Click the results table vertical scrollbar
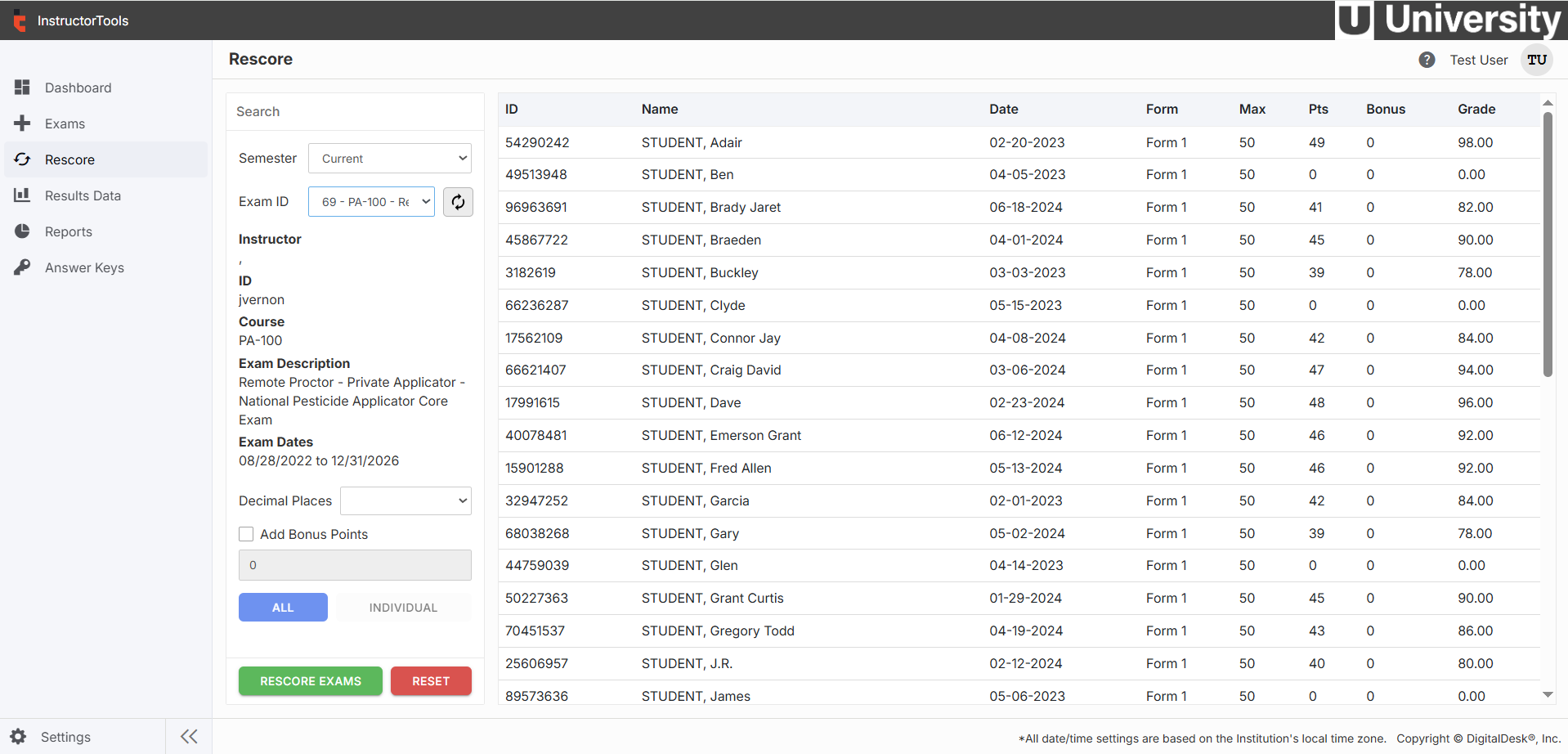Image resolution: width=1568 pixels, height=754 pixels. pos(1547,245)
